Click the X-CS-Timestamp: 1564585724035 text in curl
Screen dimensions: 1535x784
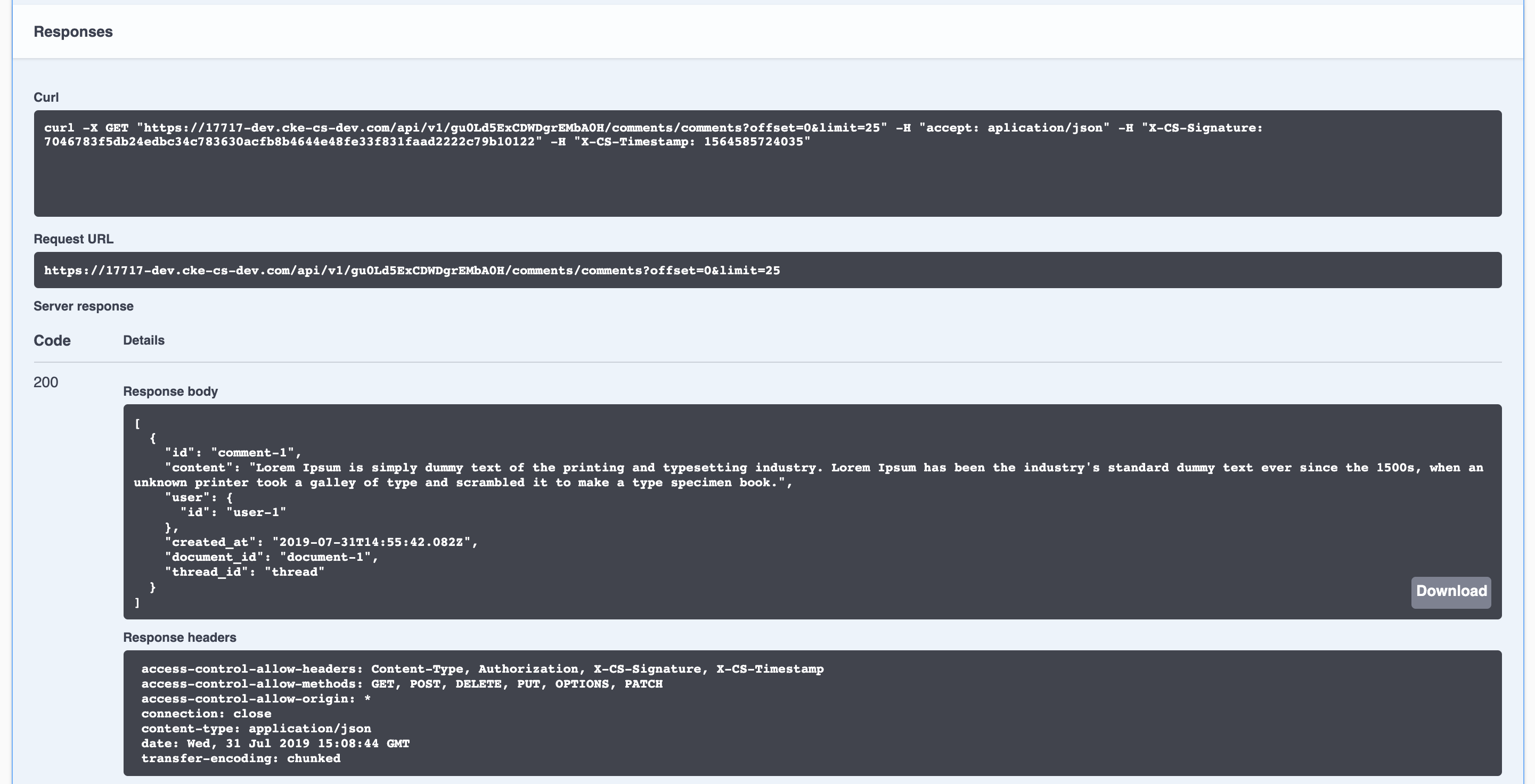(x=692, y=142)
